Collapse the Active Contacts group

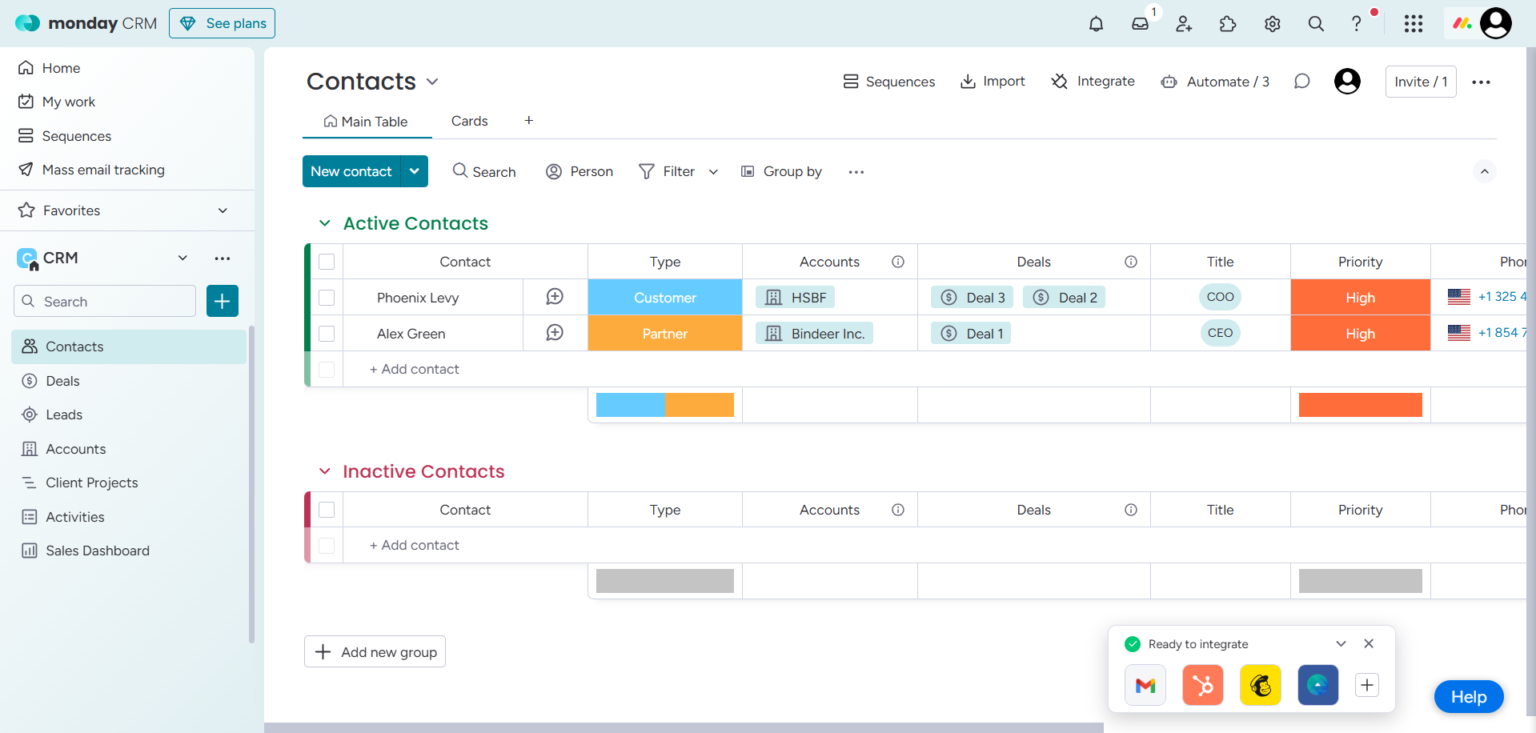[x=323, y=223]
